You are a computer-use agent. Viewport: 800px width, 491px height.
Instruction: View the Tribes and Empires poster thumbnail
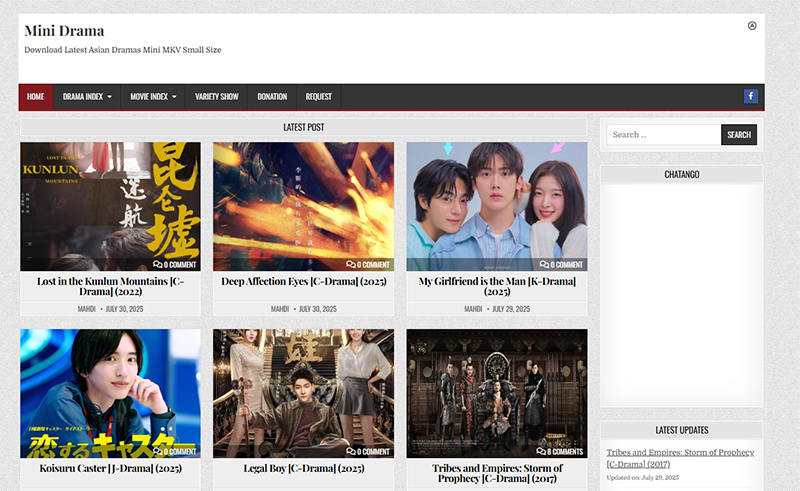(497, 393)
